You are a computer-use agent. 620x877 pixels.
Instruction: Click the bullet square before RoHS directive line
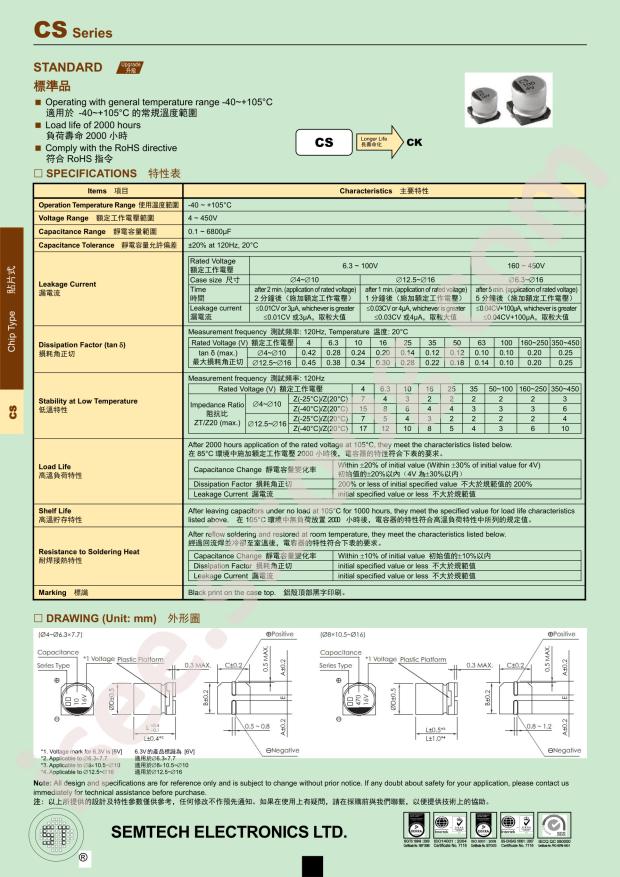point(38,147)
